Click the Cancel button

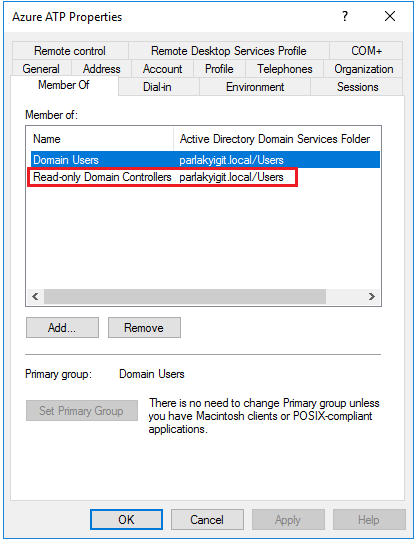coord(207,519)
